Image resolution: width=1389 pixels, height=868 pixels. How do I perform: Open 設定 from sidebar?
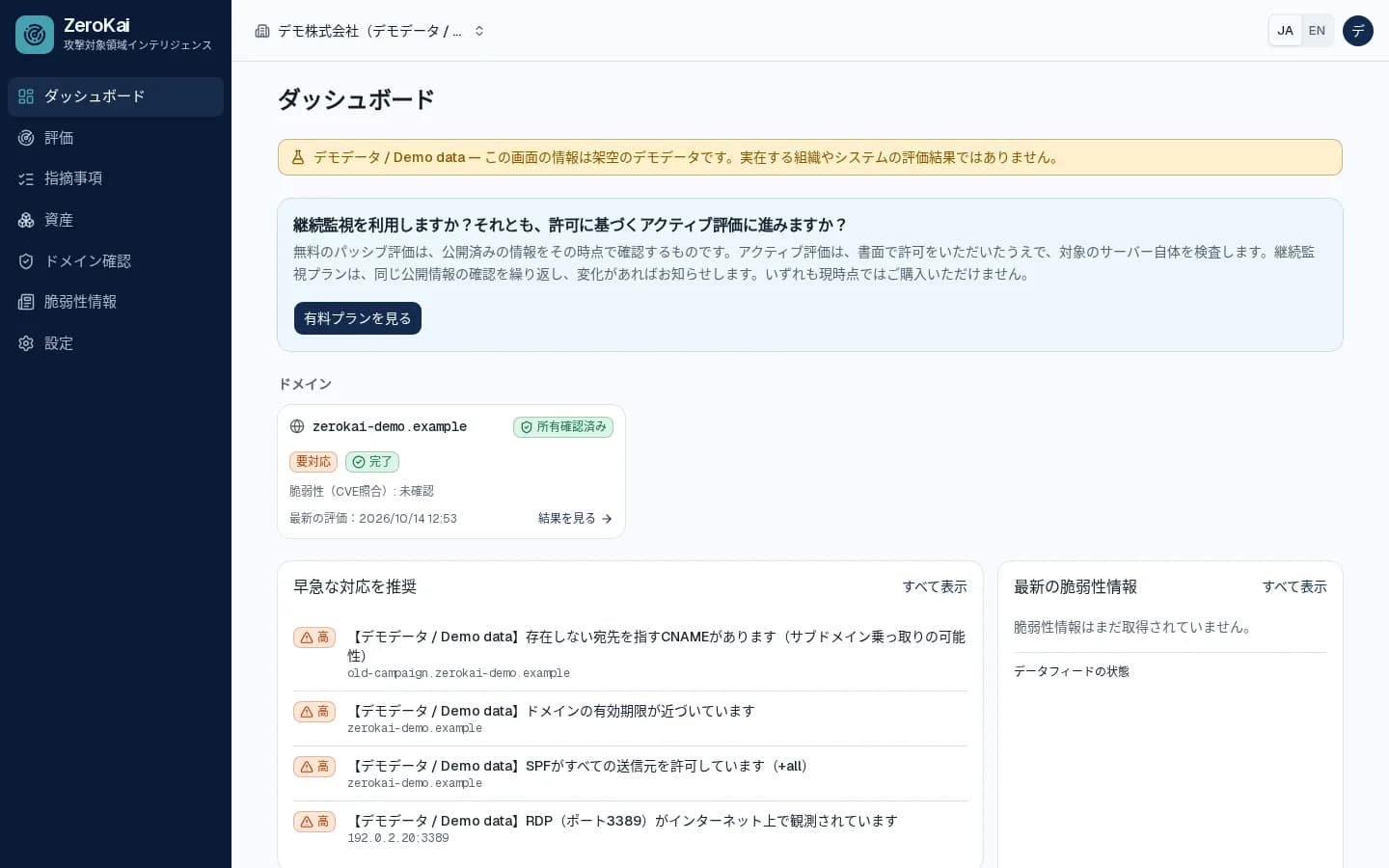[116, 343]
